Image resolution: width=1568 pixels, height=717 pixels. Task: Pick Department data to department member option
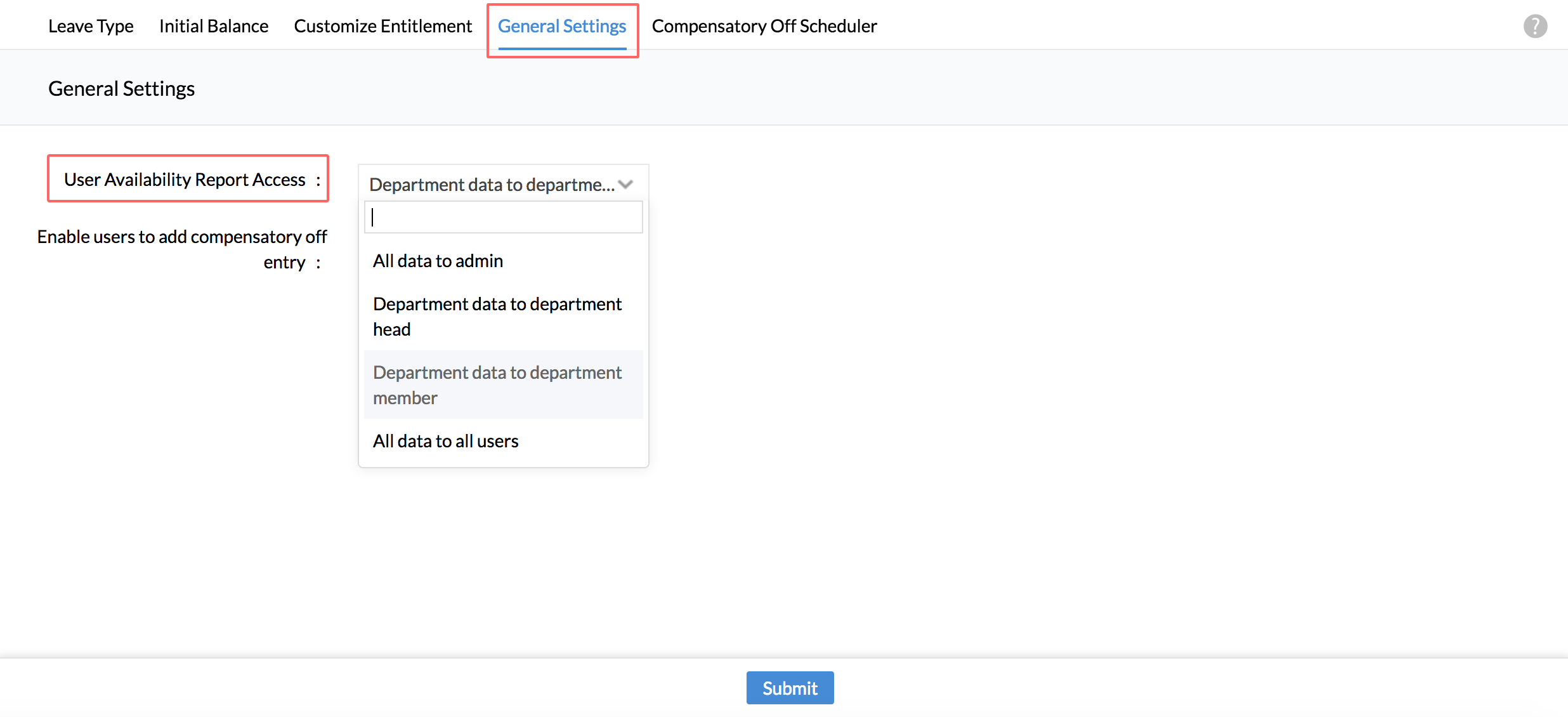pyautogui.click(x=497, y=385)
